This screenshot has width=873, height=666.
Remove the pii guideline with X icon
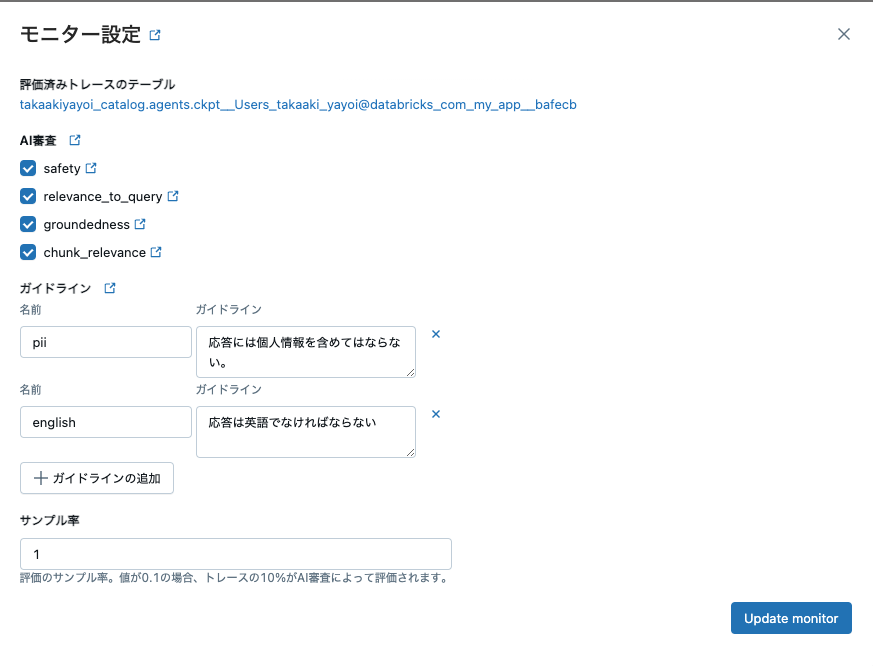point(436,334)
